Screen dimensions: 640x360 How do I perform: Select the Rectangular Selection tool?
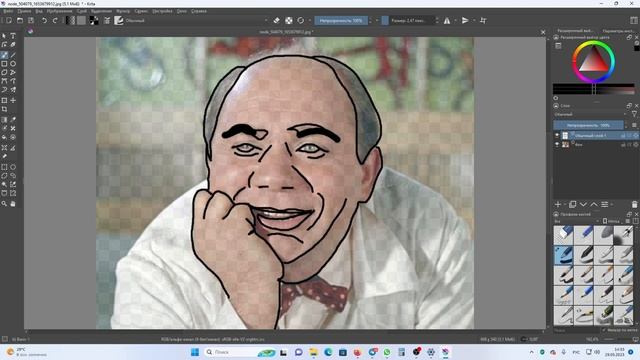pyautogui.click(x=4, y=167)
